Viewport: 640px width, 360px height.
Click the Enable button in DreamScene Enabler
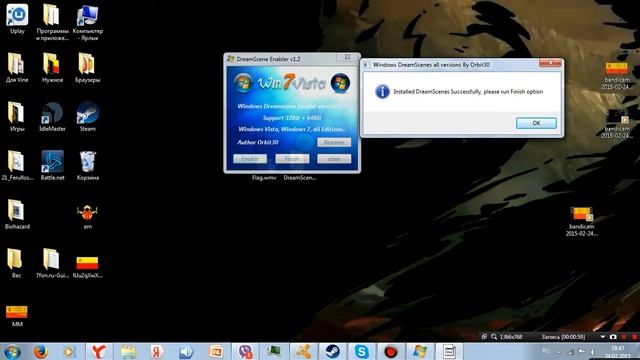click(x=250, y=158)
